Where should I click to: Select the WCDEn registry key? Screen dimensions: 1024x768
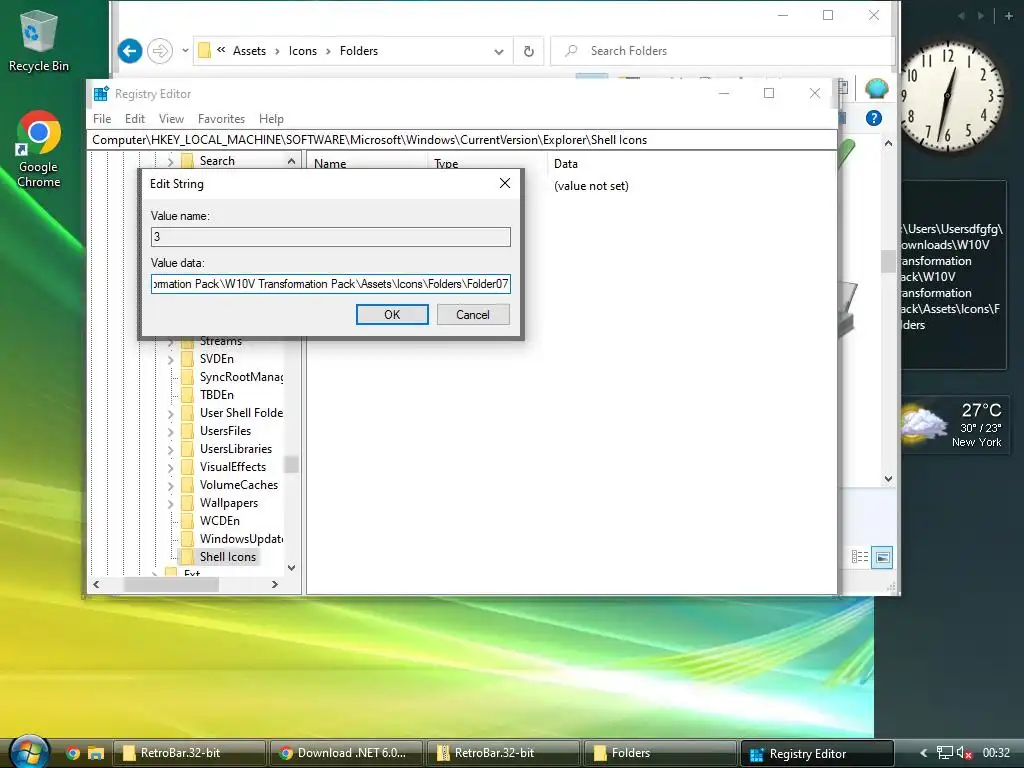[x=219, y=521]
